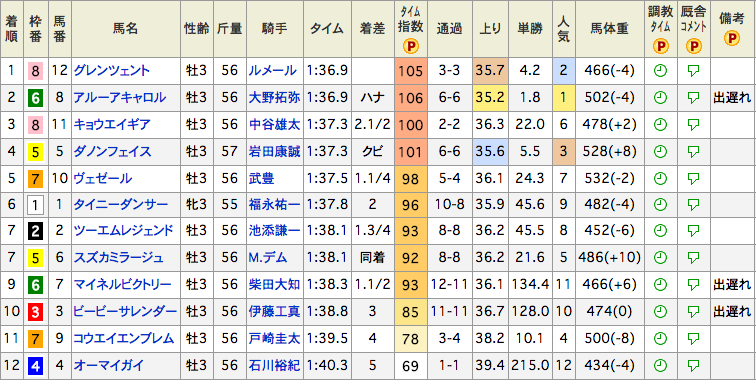Screen dimensions: 756x380
Task: Open stable comment bubble for ダノンフェイス
Action: point(693,152)
